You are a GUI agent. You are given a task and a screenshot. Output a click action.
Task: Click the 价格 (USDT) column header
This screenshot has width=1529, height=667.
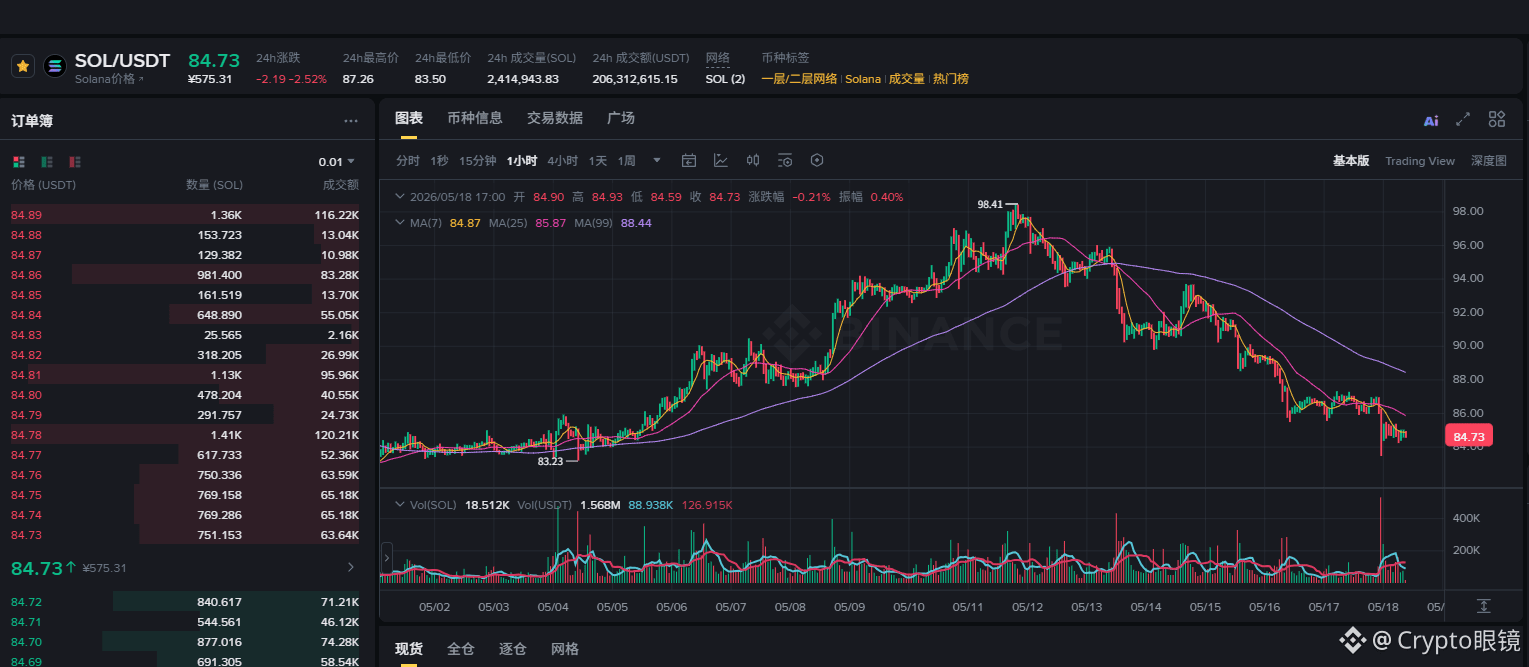point(43,185)
